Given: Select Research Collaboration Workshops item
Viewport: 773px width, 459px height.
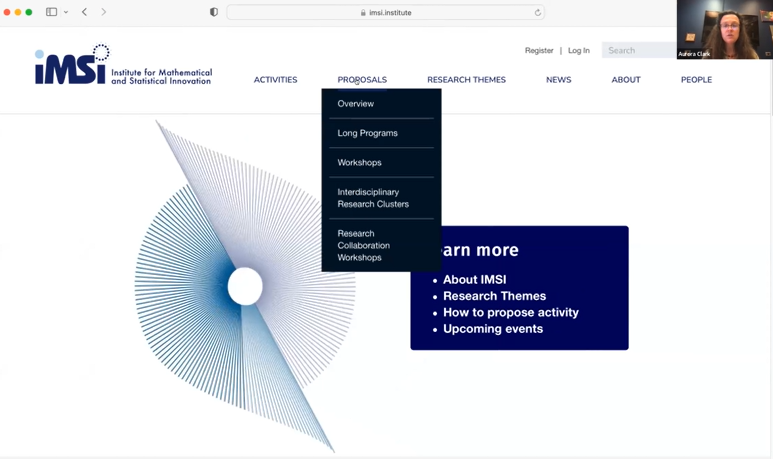Looking at the screenshot, I should pos(364,245).
